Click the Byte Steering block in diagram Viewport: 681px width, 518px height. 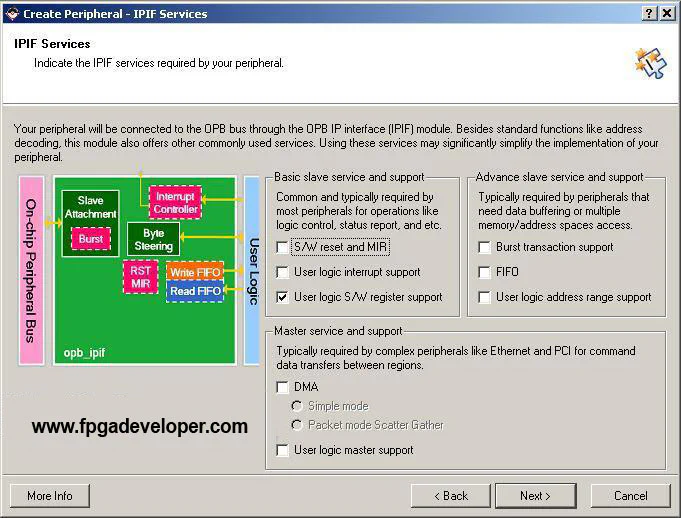[153, 239]
